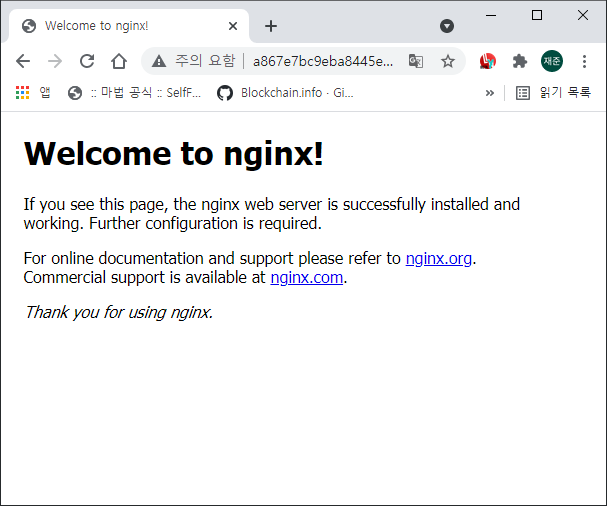Viewport: 607px width, 506px height.
Task: Click the red extension icon in the toolbar
Action: pos(487,61)
